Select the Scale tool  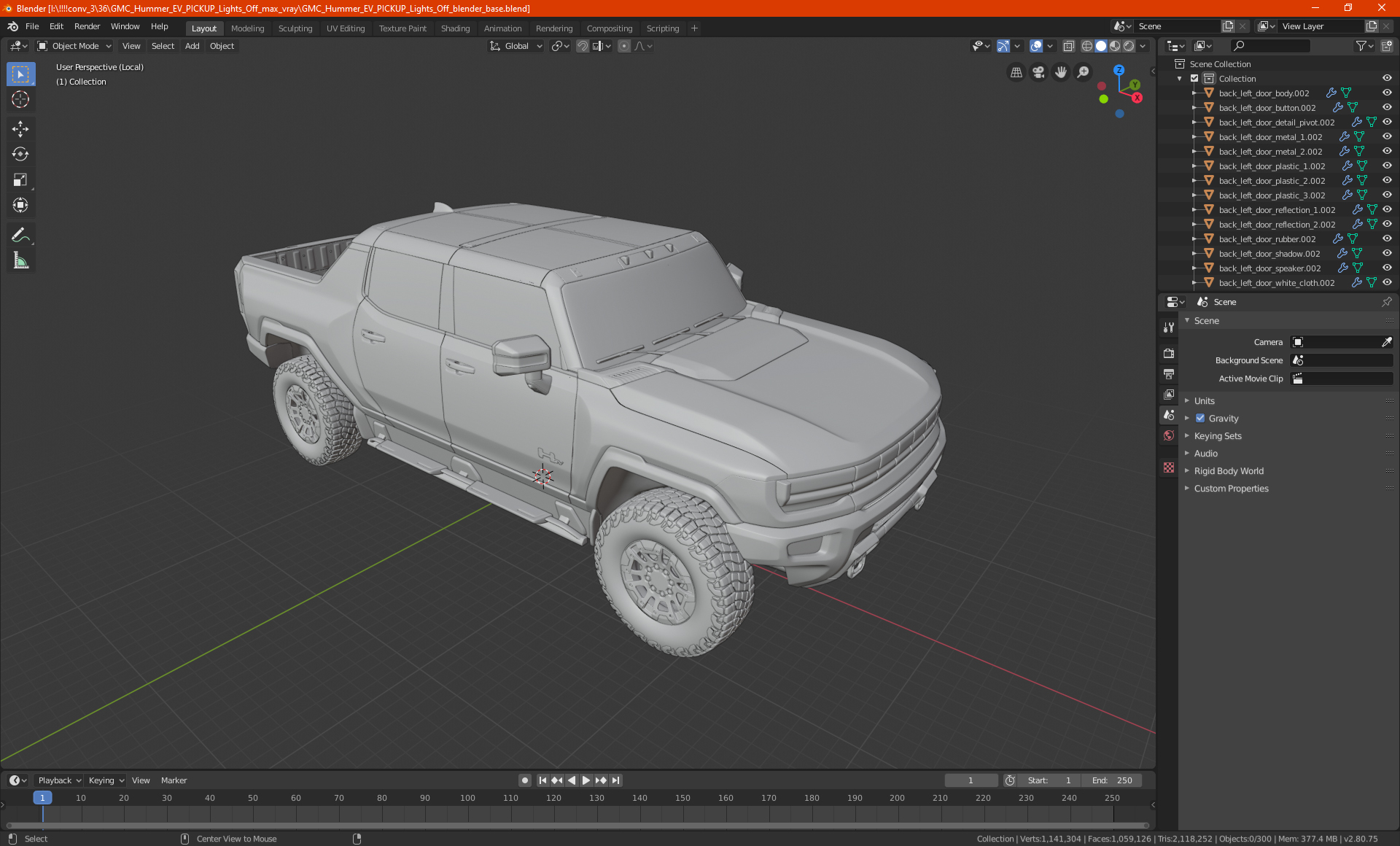pos(20,179)
